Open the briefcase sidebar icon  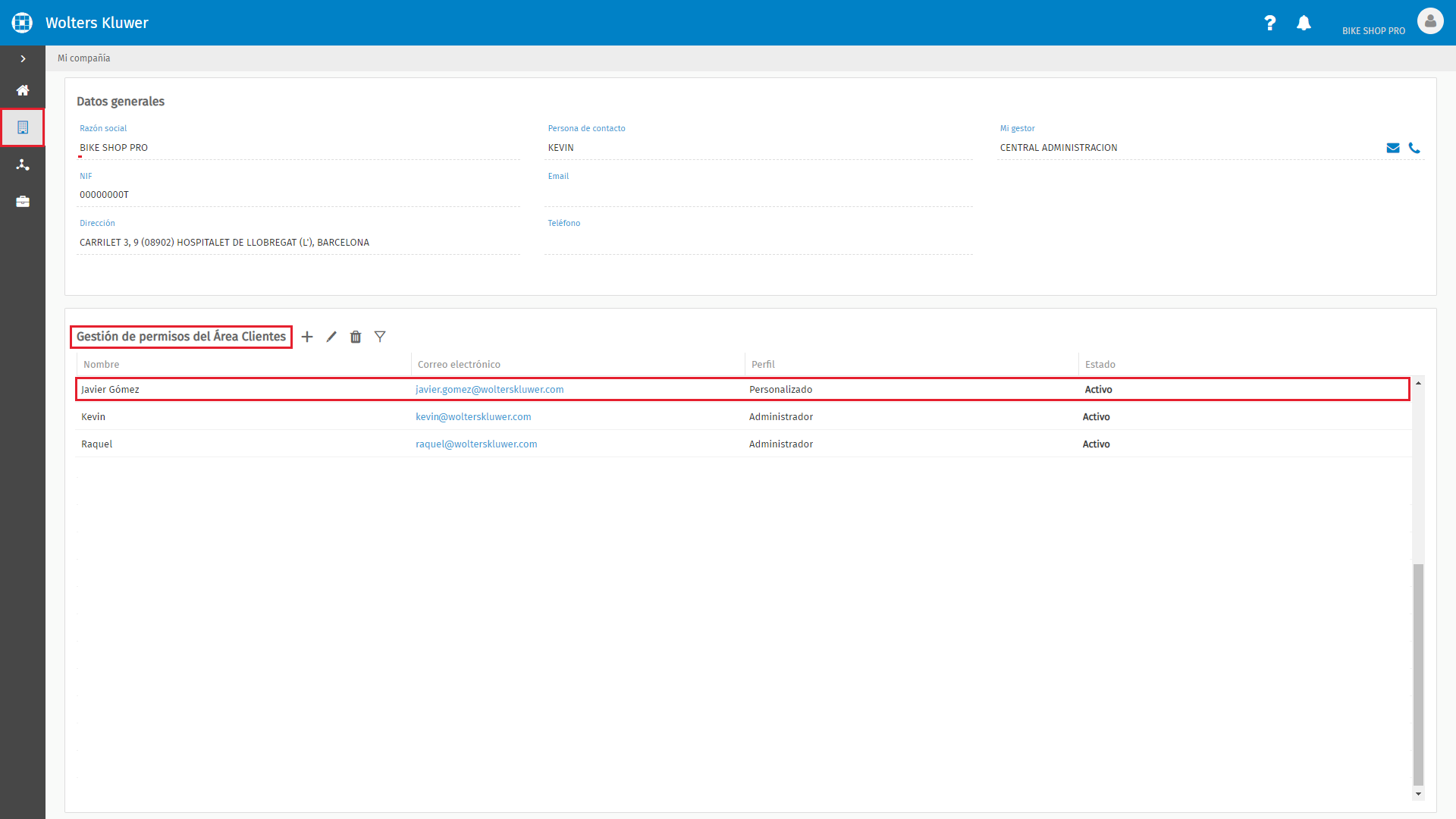23,202
